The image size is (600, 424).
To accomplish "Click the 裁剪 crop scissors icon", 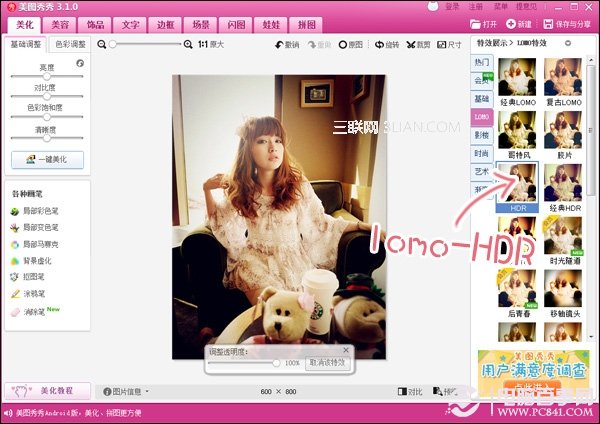I will (x=411, y=45).
